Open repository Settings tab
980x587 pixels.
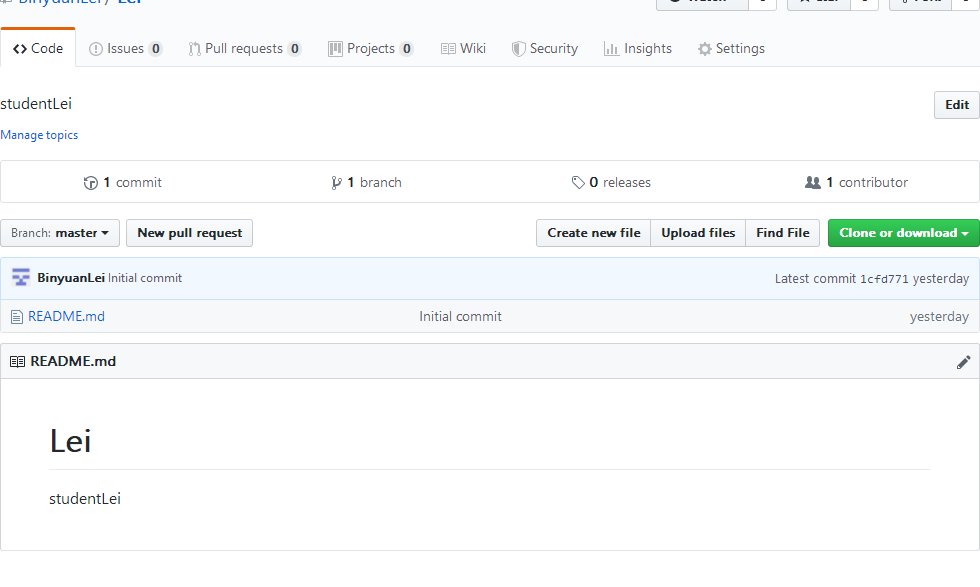click(731, 48)
